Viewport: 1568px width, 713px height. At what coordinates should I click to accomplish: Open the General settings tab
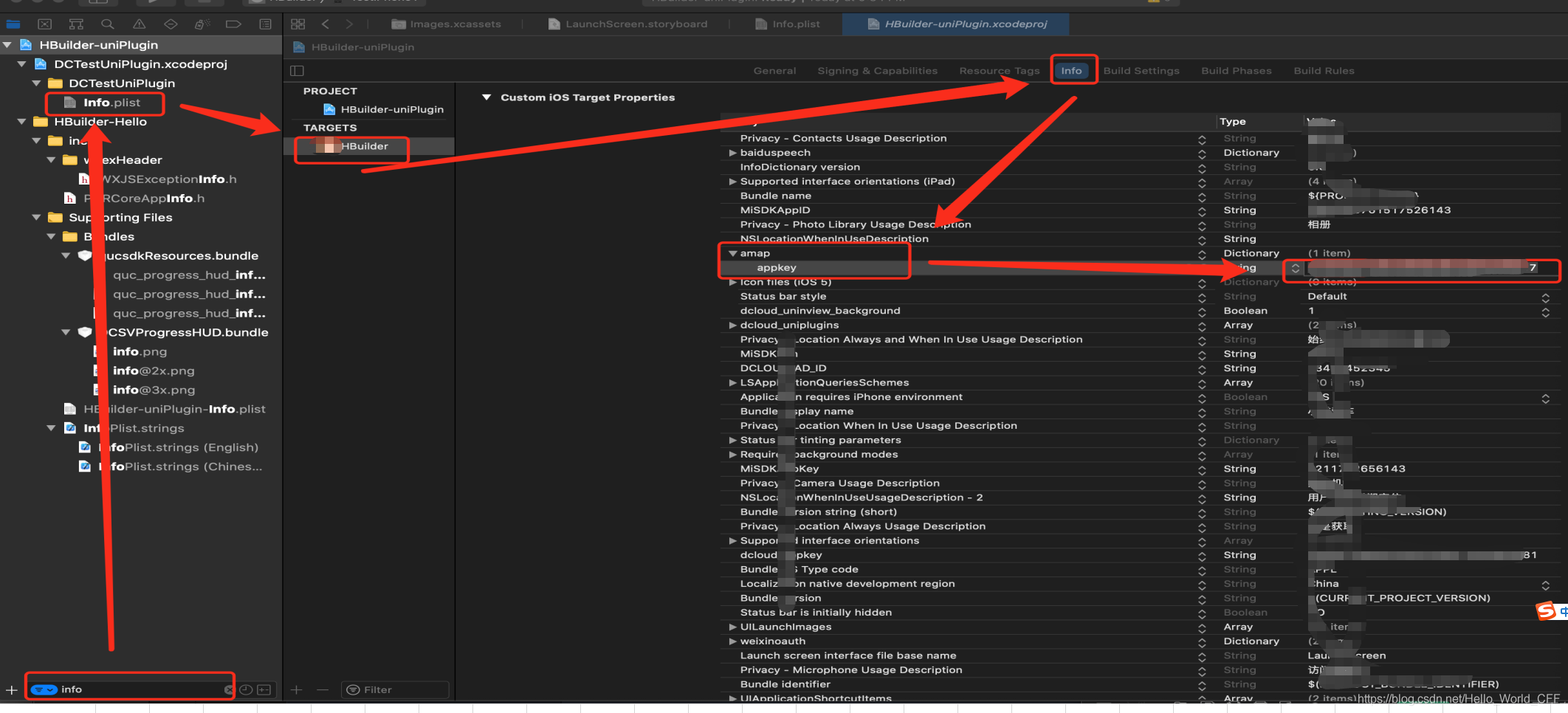[x=774, y=71]
